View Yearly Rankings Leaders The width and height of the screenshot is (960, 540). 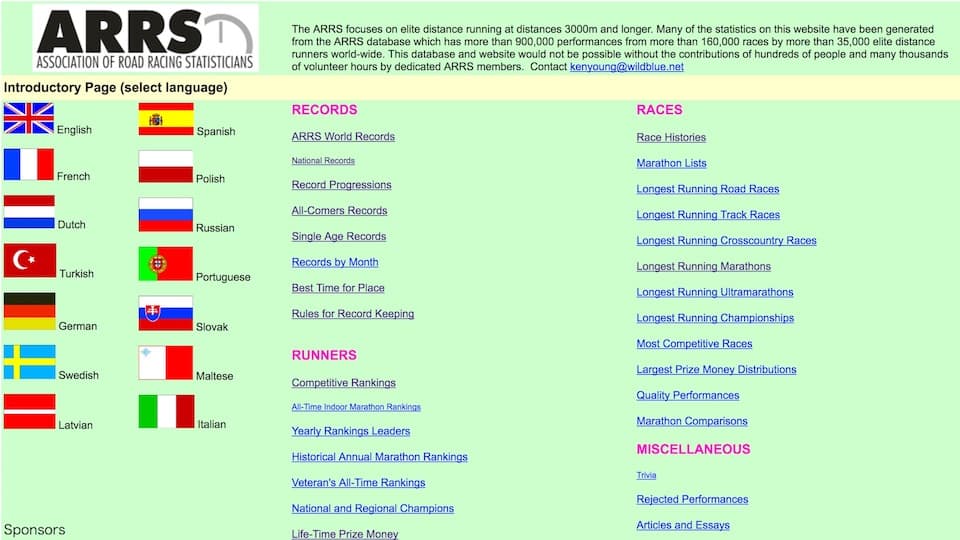click(x=351, y=431)
